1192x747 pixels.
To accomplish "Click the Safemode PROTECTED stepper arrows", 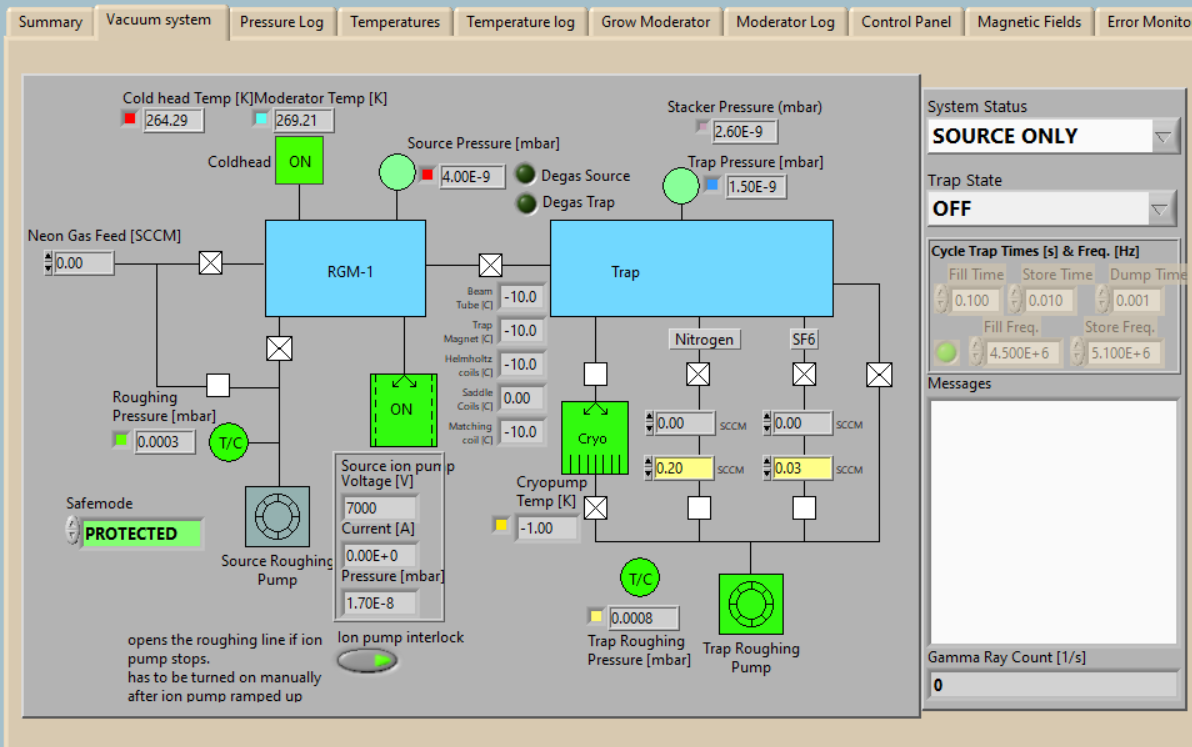I will pyautogui.click(x=73, y=530).
